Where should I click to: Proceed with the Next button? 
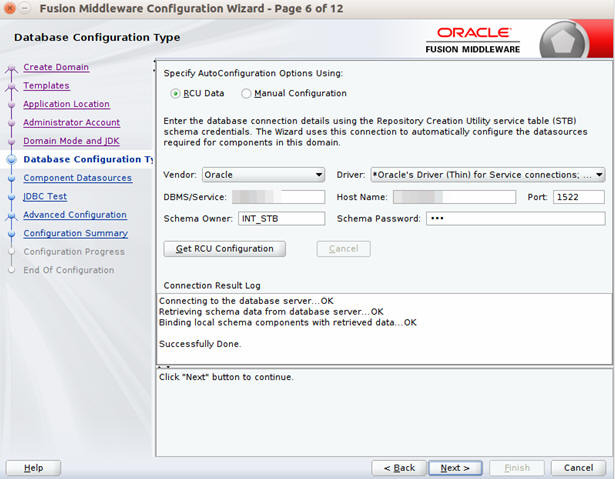pyautogui.click(x=455, y=468)
